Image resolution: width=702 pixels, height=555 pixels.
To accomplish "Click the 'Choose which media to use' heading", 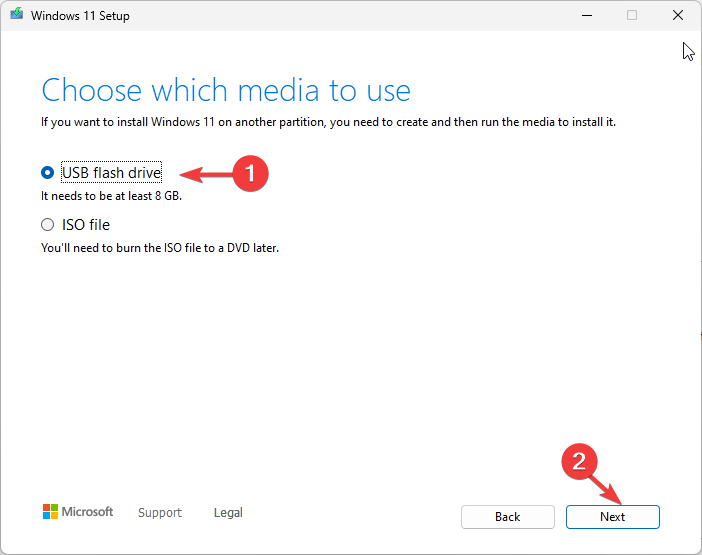I will pos(226,90).
